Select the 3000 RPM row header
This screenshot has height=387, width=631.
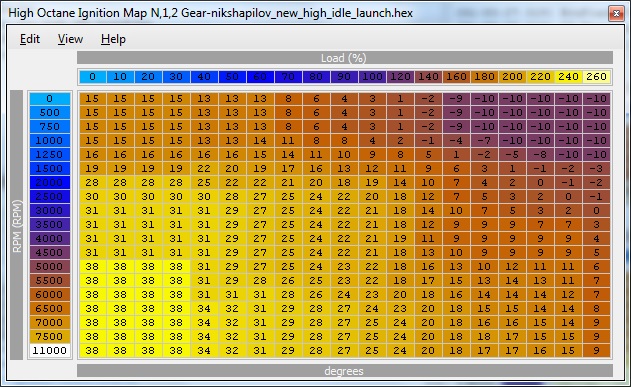click(x=49, y=210)
